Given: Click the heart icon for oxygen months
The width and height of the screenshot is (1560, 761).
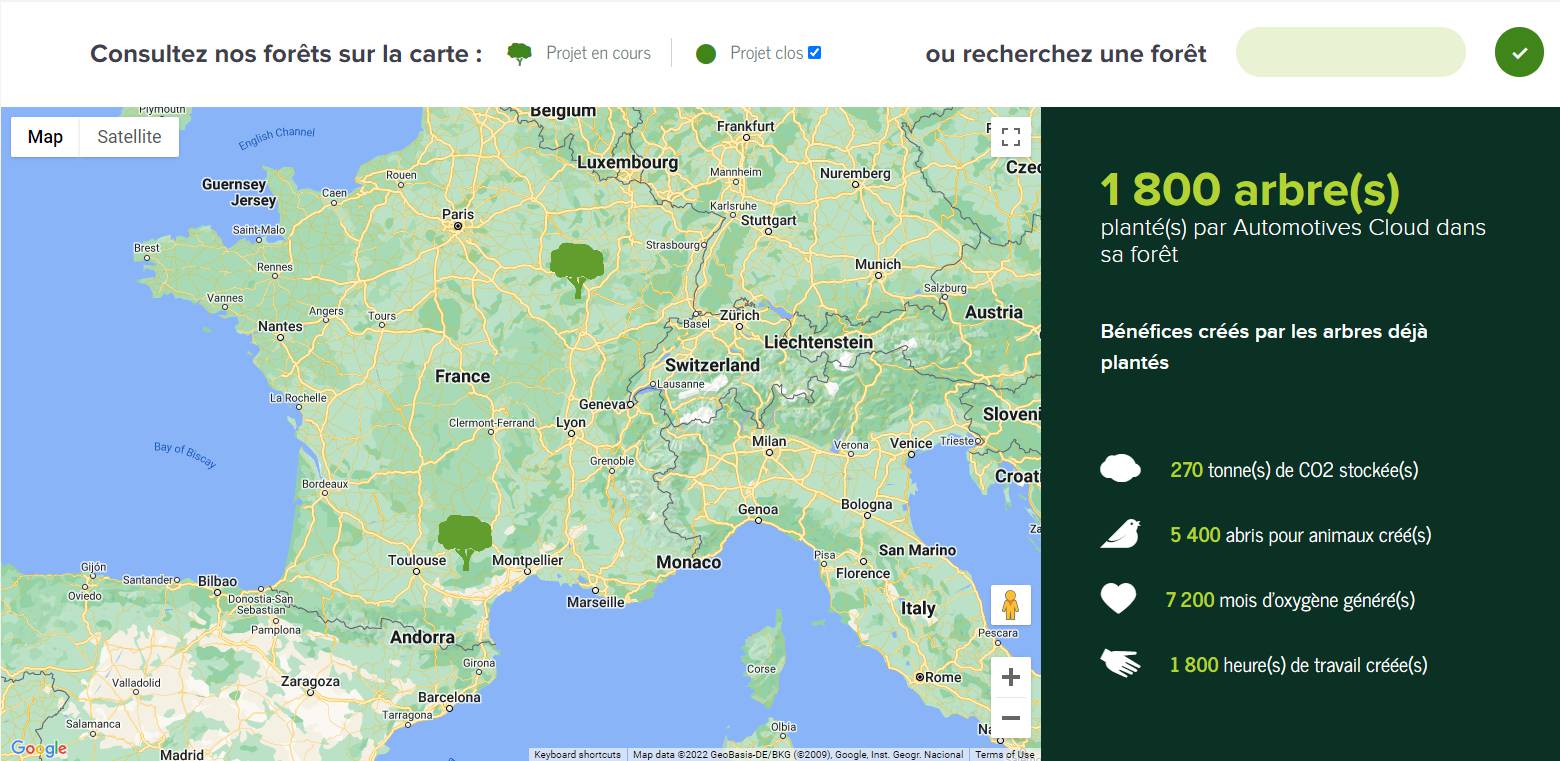Looking at the screenshot, I should click(x=1119, y=599).
